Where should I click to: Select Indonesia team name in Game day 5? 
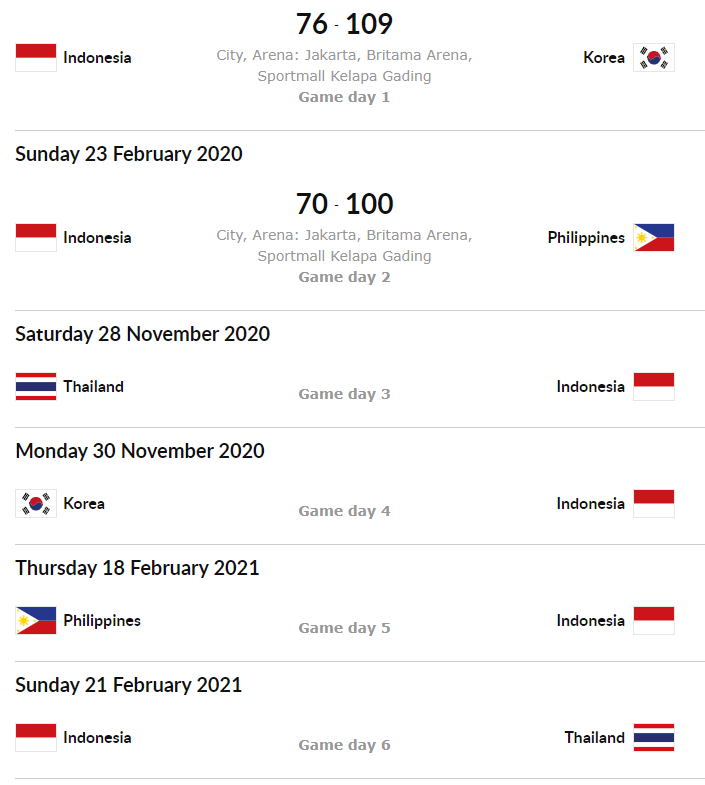590,620
